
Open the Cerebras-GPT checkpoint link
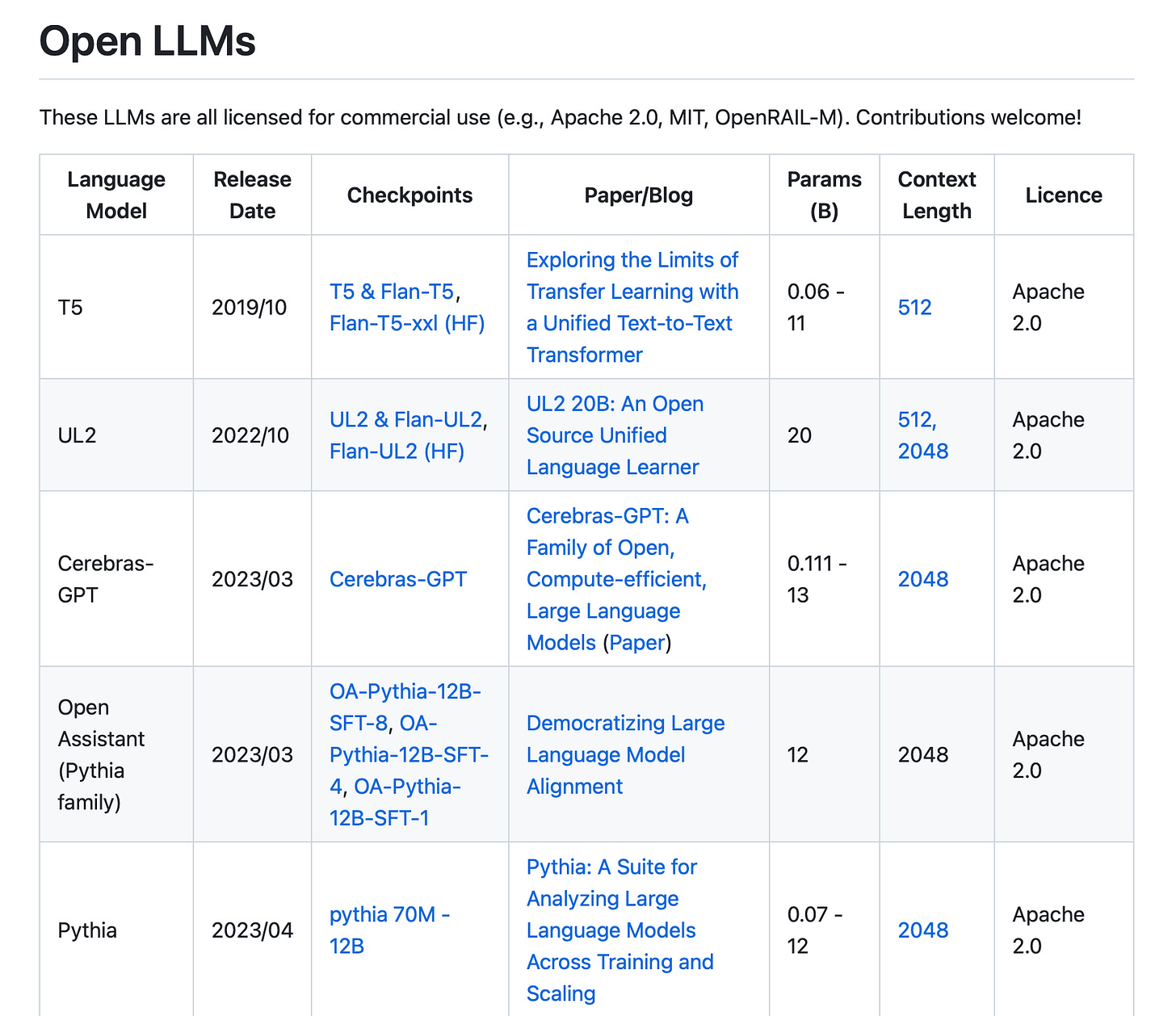click(x=398, y=579)
